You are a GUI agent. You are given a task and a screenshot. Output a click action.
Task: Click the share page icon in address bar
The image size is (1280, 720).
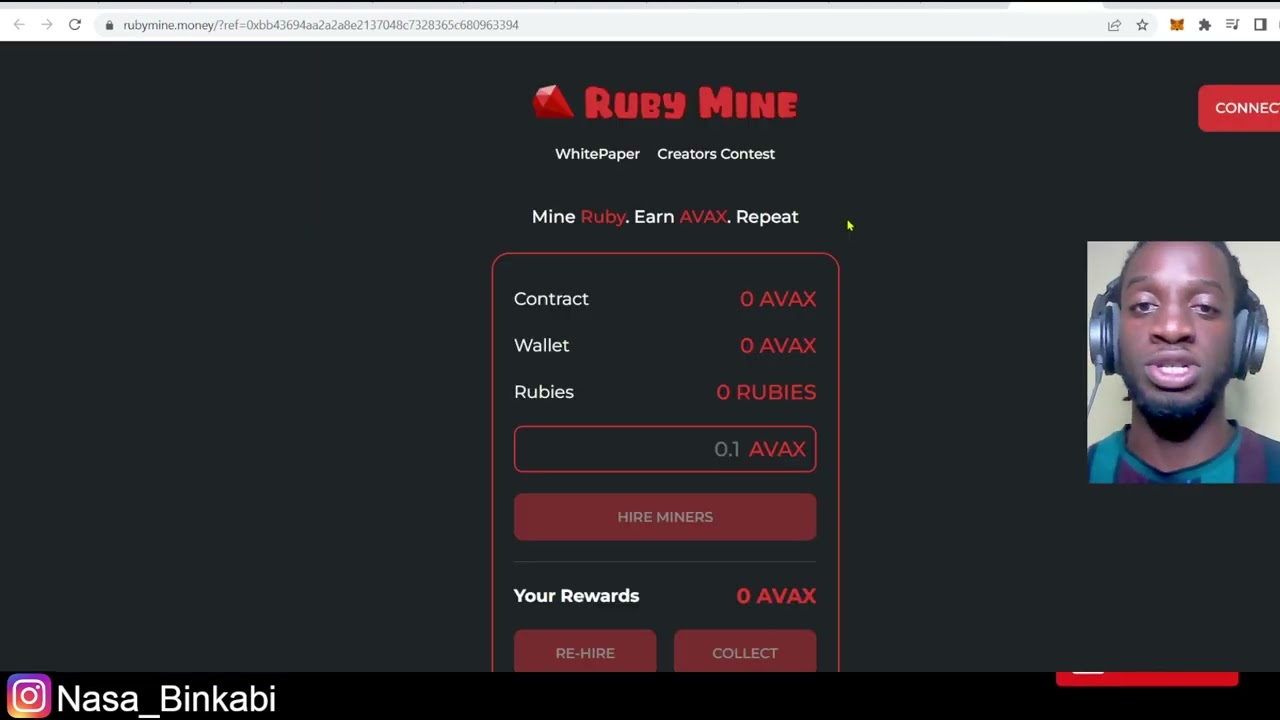tap(1114, 25)
